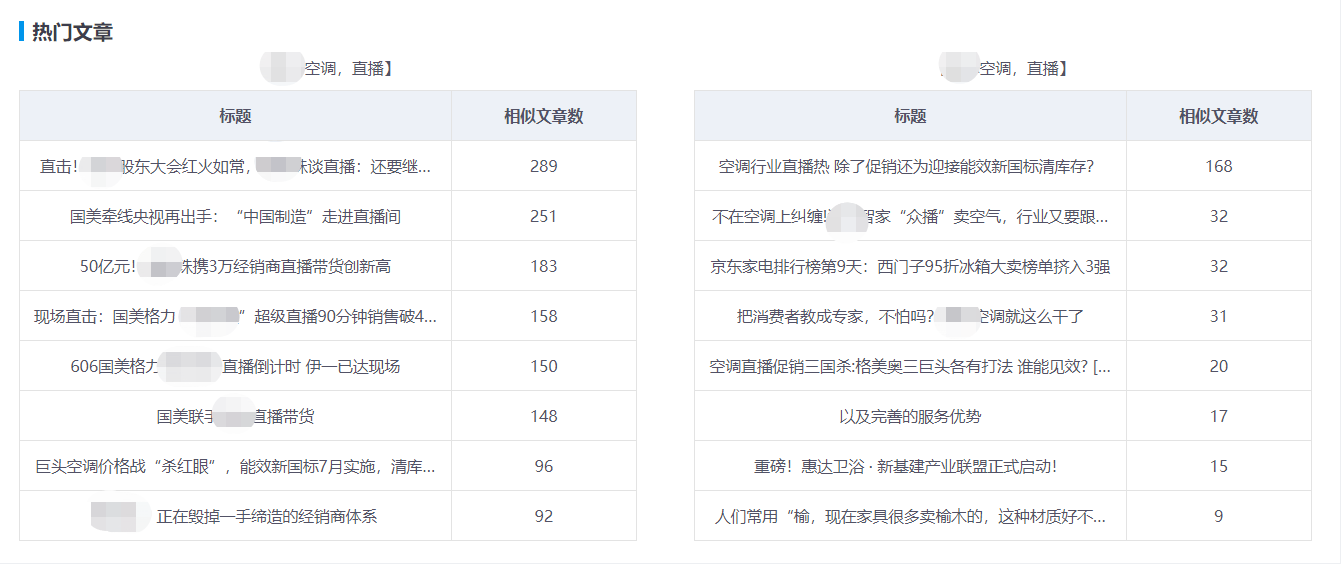Screen dimensions: 1342x568
Task: Select the similar-count value 9
Action: pos(1218,516)
